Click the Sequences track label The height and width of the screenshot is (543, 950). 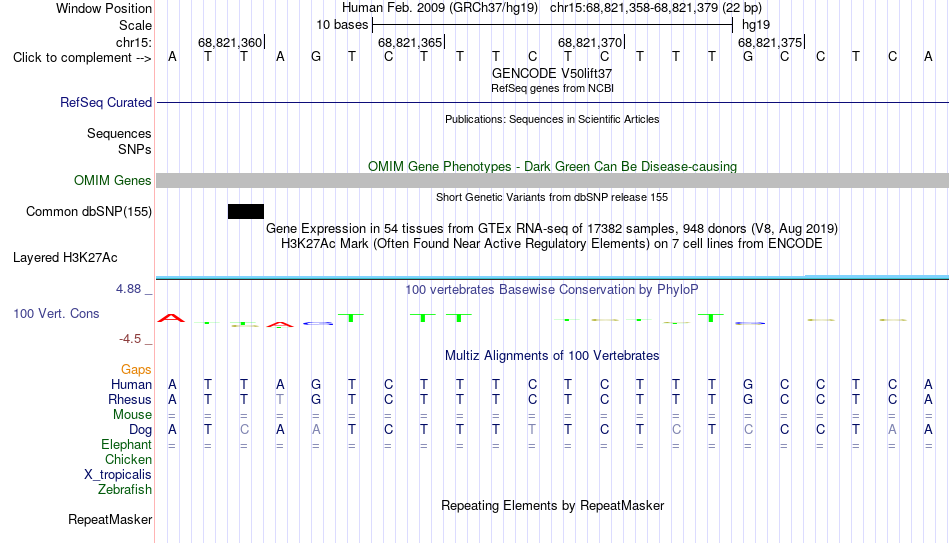coord(119,133)
